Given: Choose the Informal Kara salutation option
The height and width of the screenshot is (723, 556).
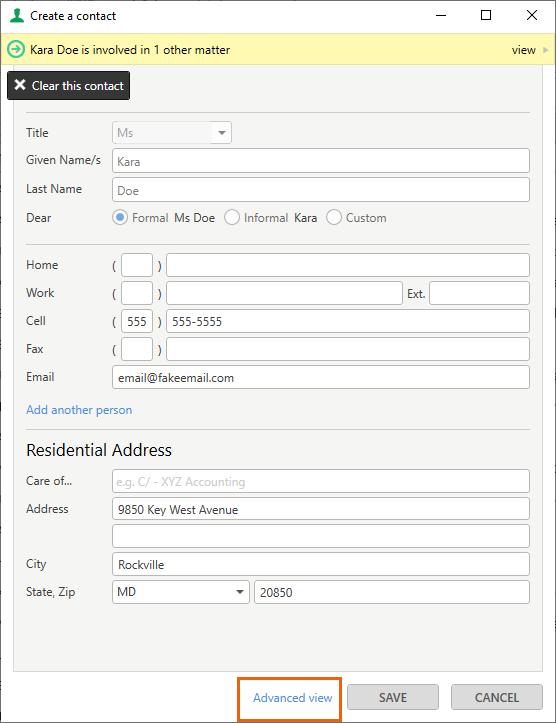Looking at the screenshot, I should click(x=232, y=217).
